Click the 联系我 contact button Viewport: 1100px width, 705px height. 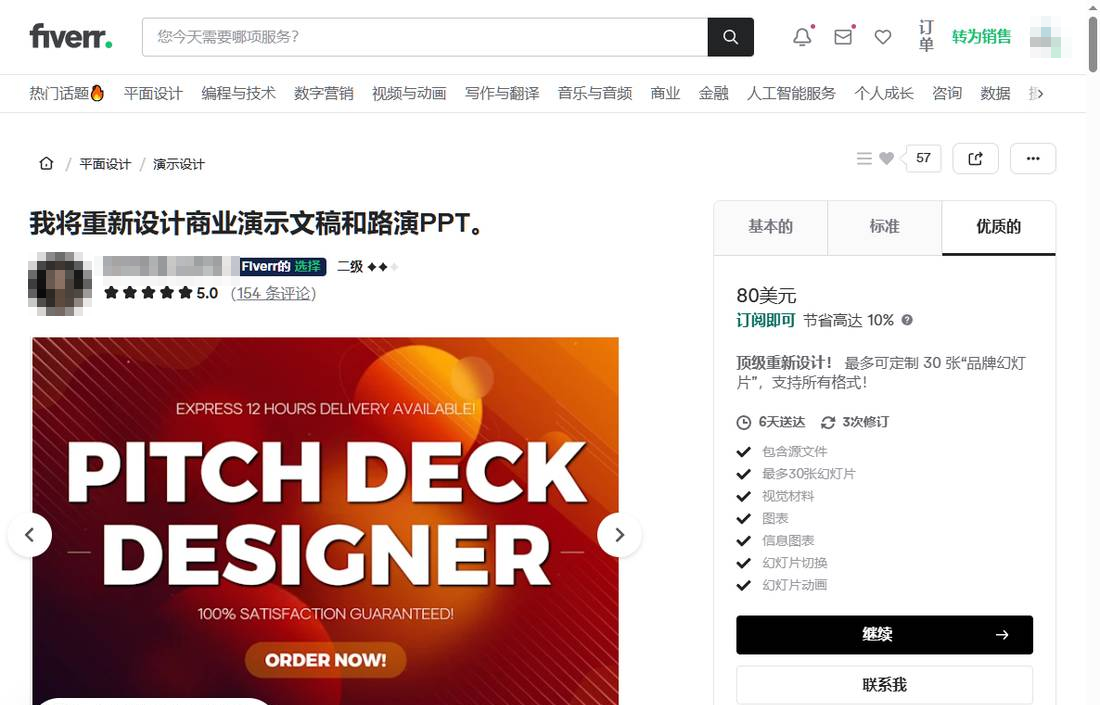tap(885, 685)
